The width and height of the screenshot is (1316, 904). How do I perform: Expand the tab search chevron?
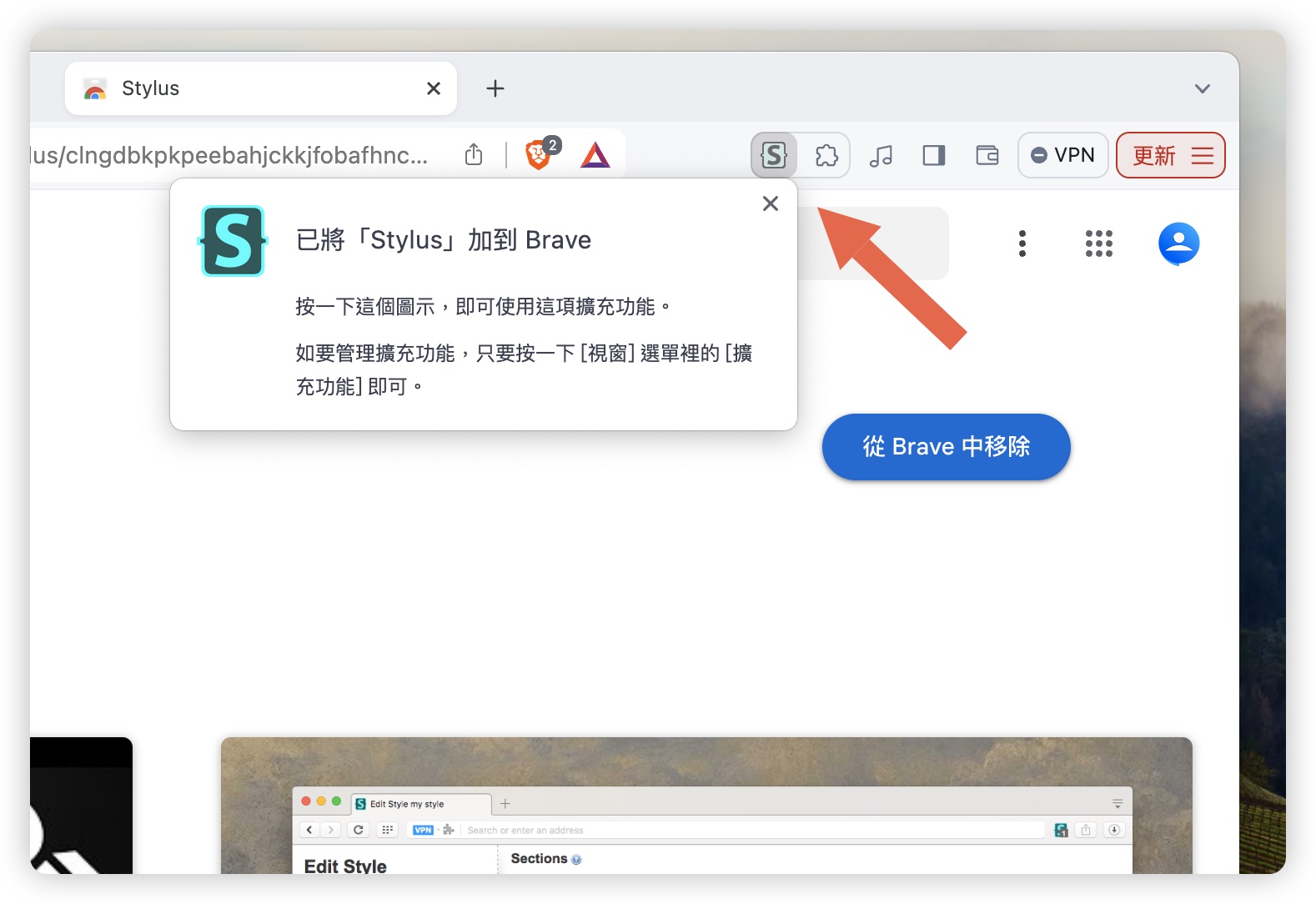1202,88
